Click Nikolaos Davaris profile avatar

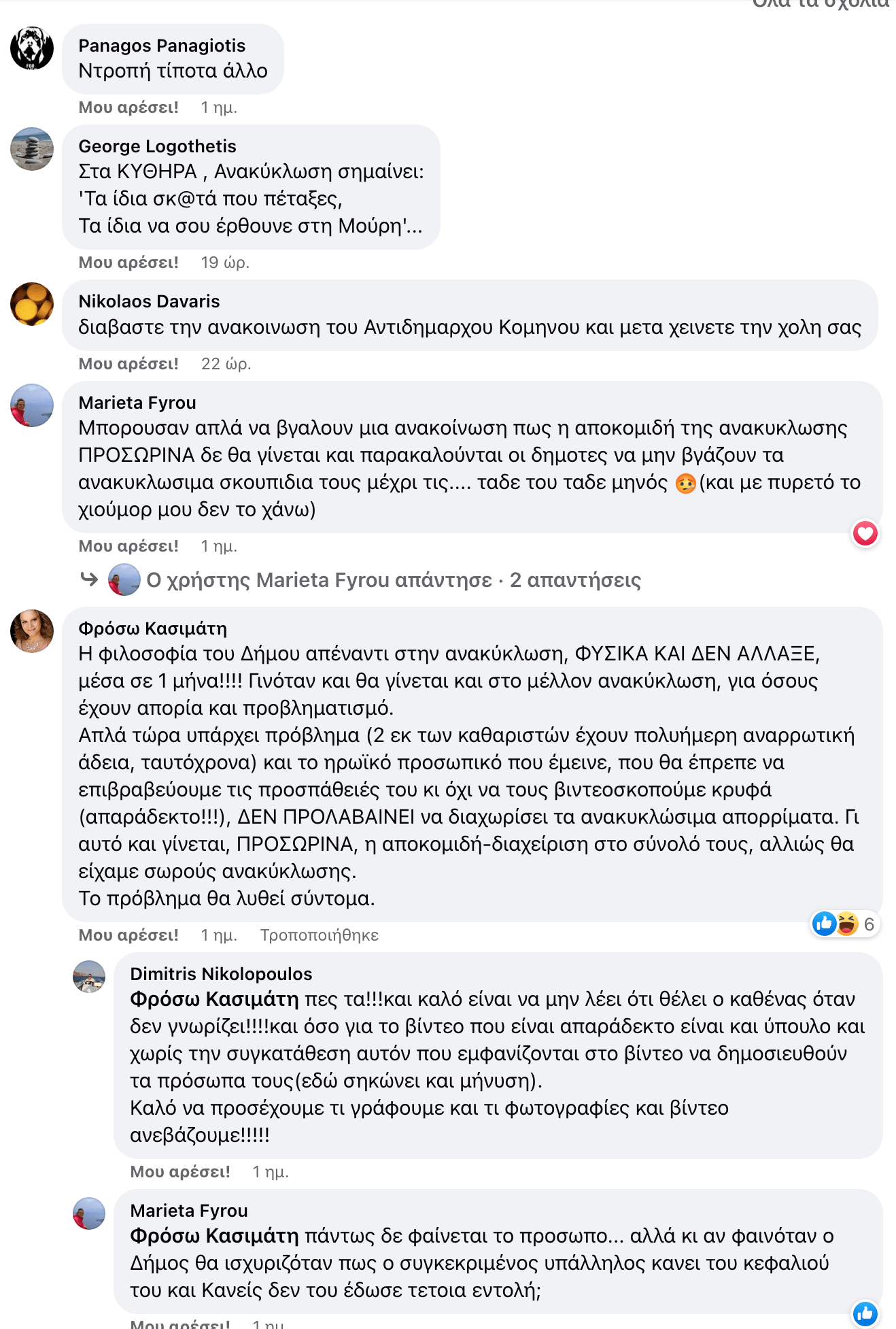pyautogui.click(x=32, y=304)
